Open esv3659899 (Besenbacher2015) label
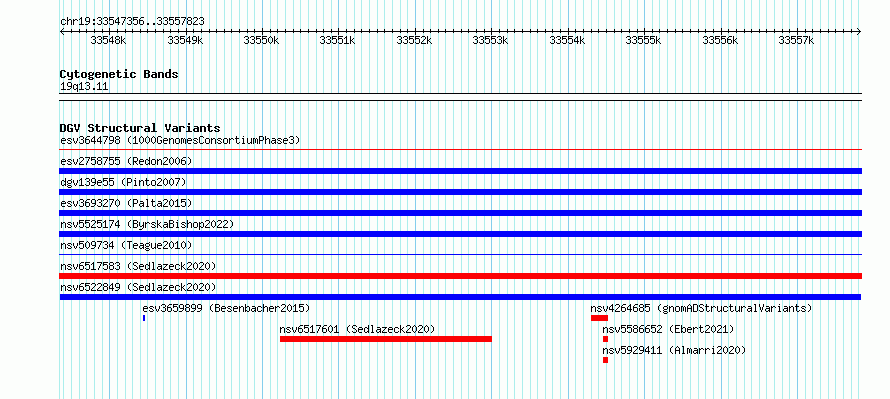This screenshot has height=399, width=890. tap(226, 308)
